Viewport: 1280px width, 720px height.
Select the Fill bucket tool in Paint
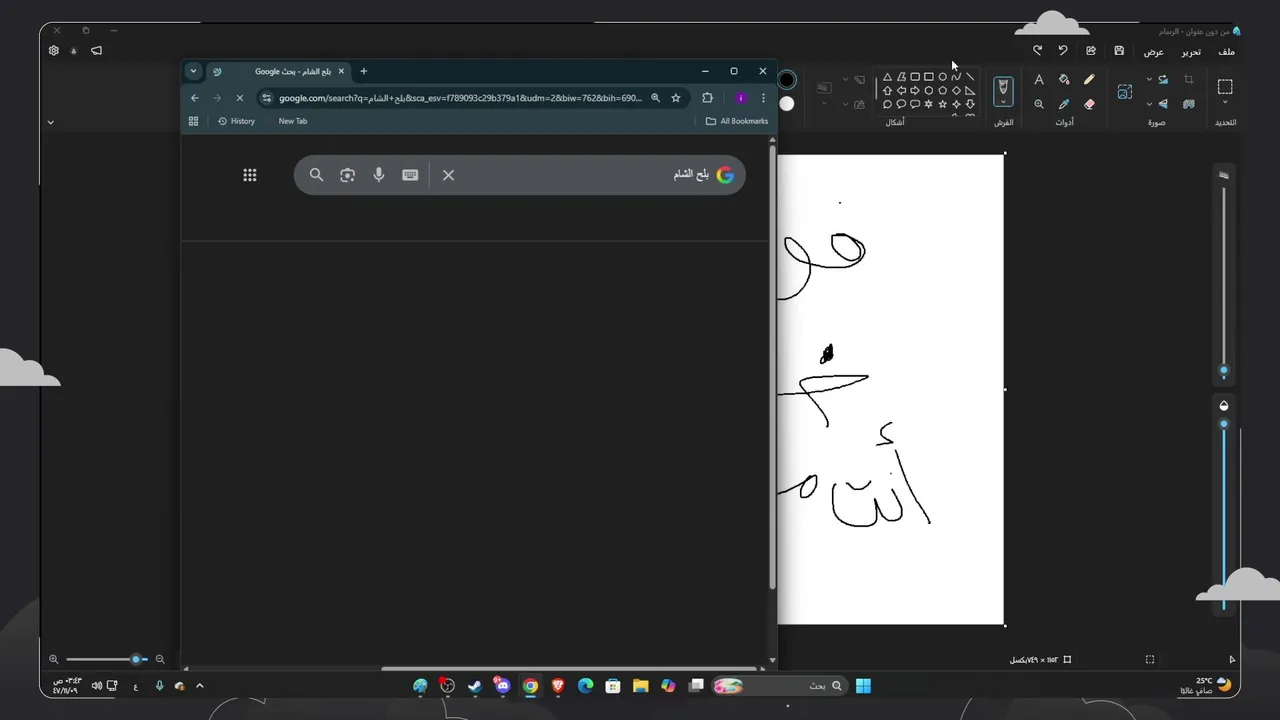point(1064,80)
